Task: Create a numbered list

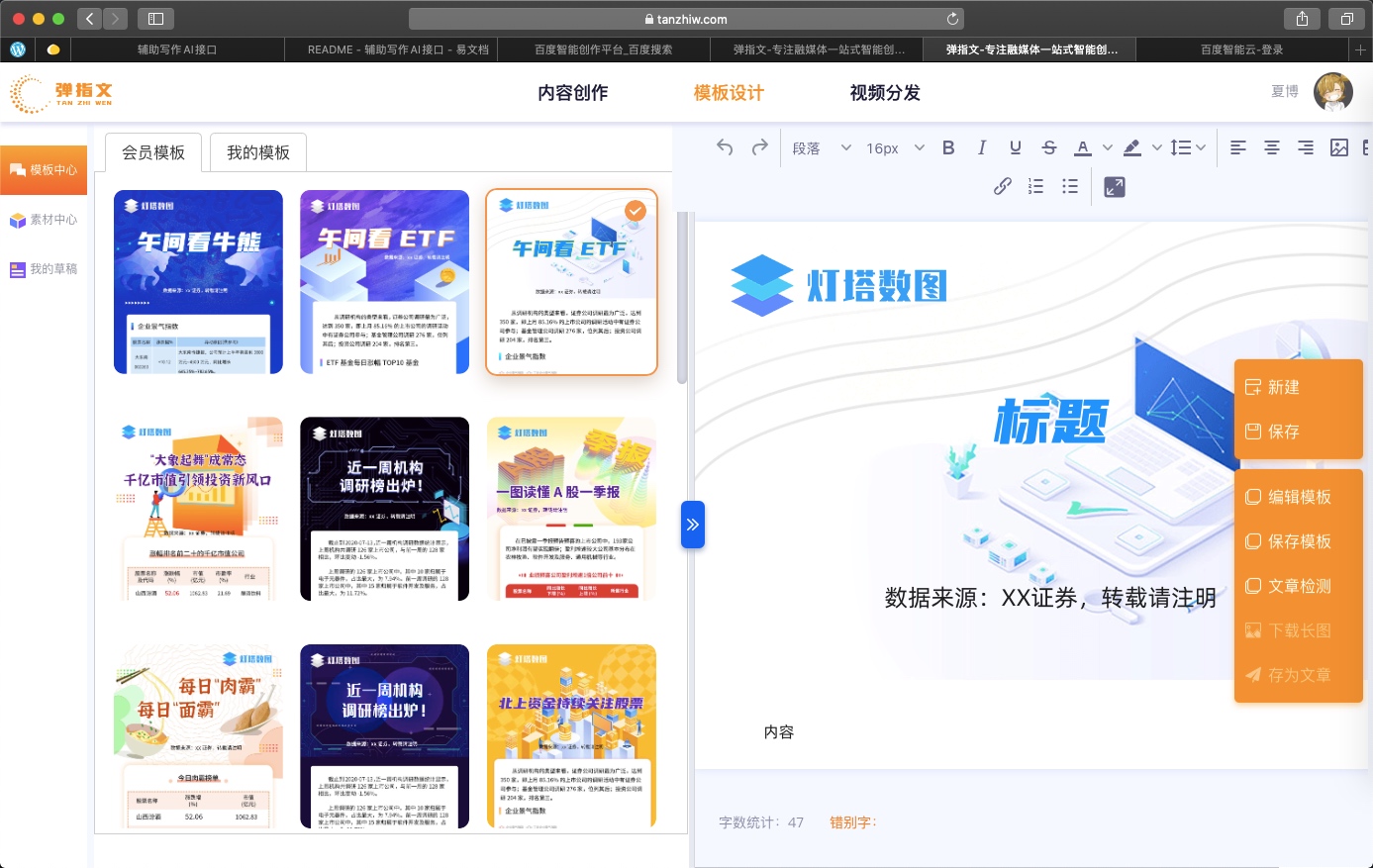Action: click(x=1036, y=186)
